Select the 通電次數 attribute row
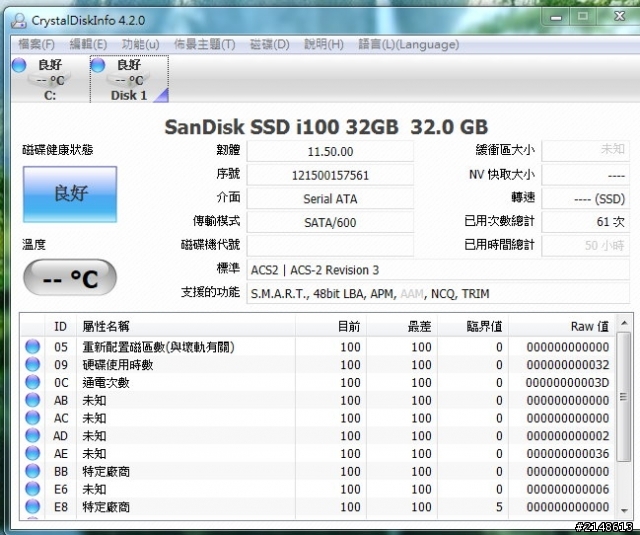Viewport: 640px width, 535px height. (318, 382)
